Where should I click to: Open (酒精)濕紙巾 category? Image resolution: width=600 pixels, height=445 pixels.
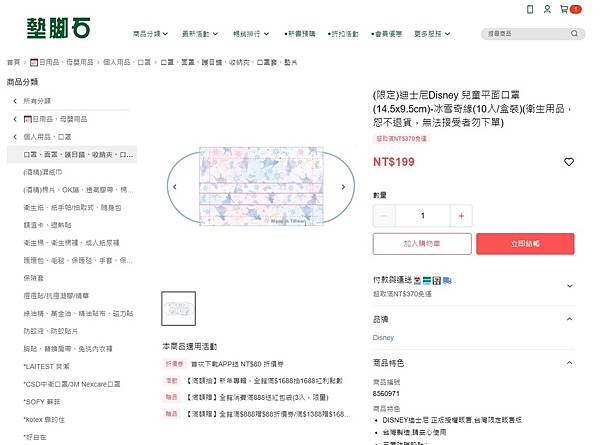click(43, 172)
